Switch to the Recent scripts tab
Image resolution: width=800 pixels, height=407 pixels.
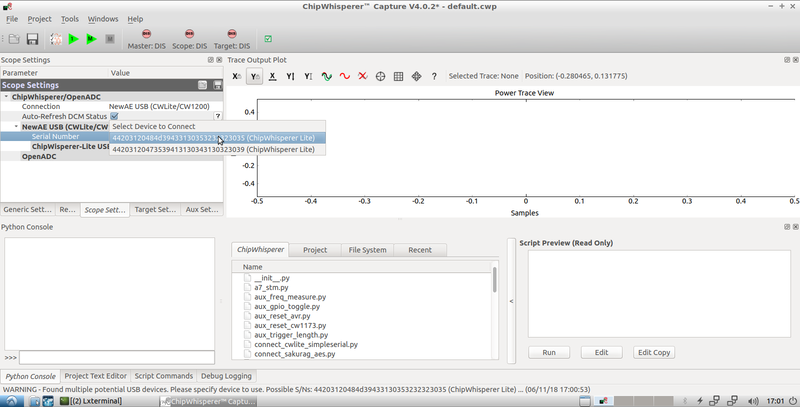coord(420,250)
